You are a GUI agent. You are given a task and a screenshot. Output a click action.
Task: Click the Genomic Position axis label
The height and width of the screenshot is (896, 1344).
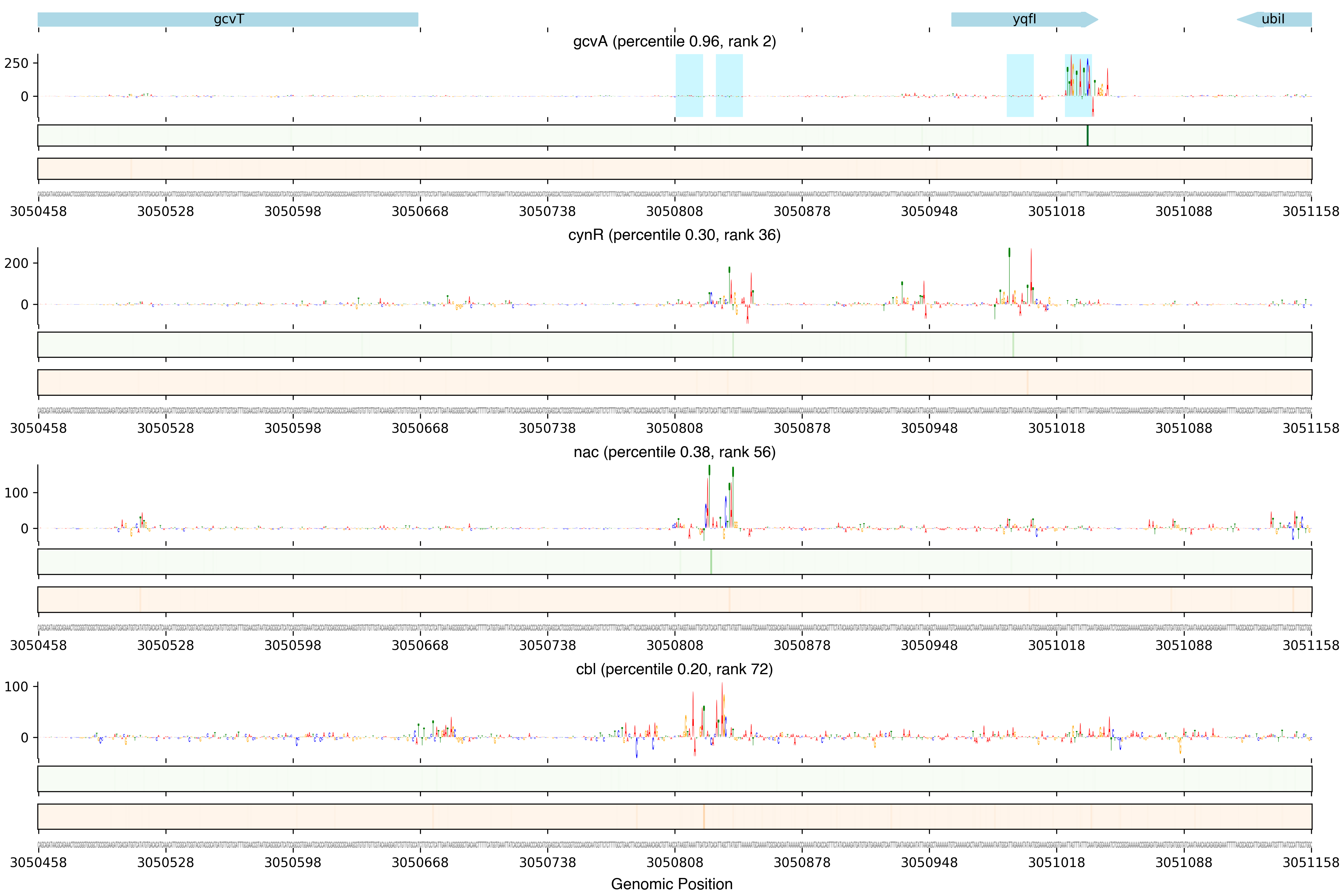pos(671,884)
